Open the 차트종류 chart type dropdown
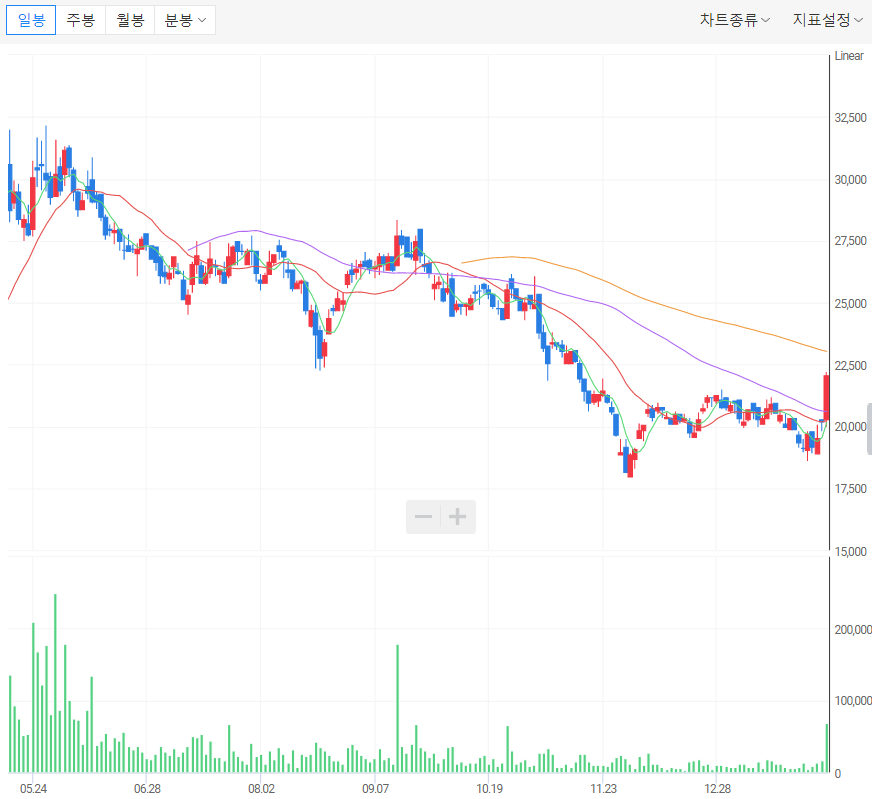The width and height of the screenshot is (872, 799). (x=734, y=20)
